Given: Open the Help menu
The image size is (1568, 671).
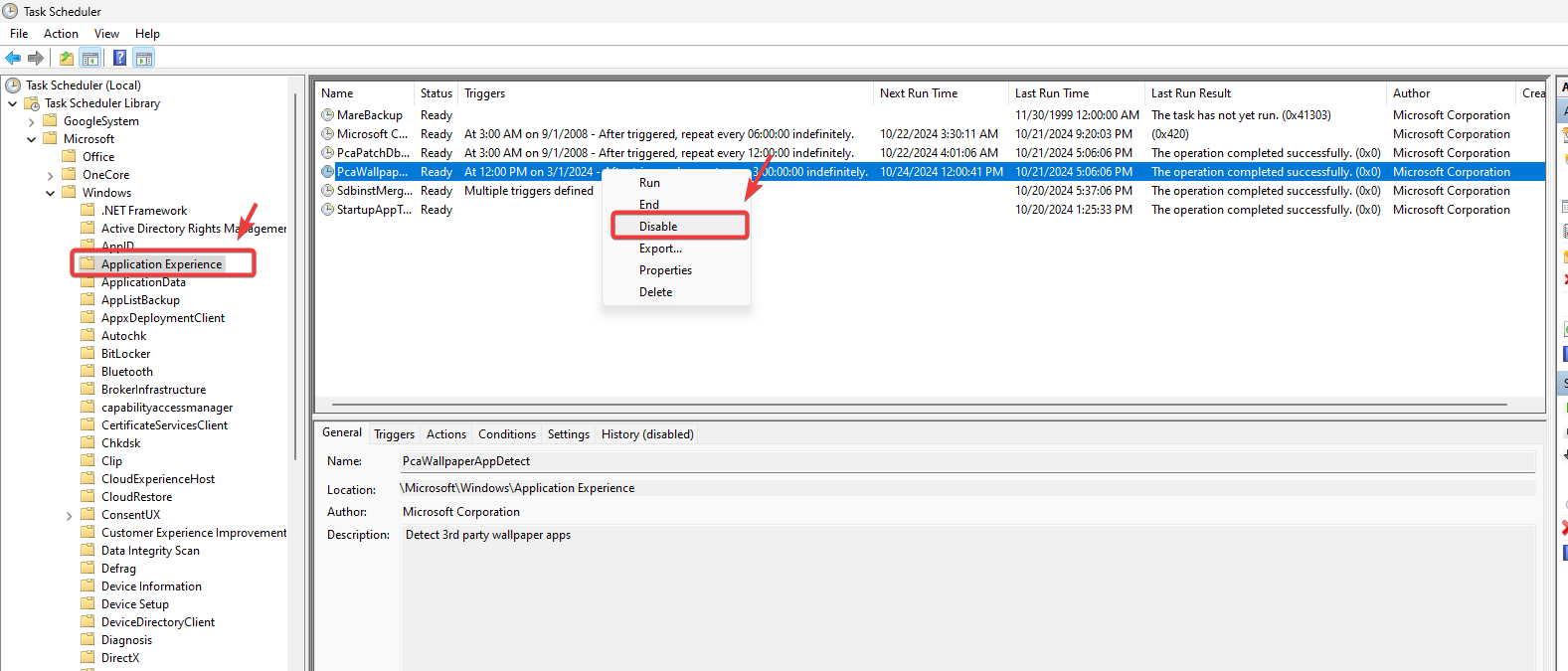Looking at the screenshot, I should pos(147,34).
